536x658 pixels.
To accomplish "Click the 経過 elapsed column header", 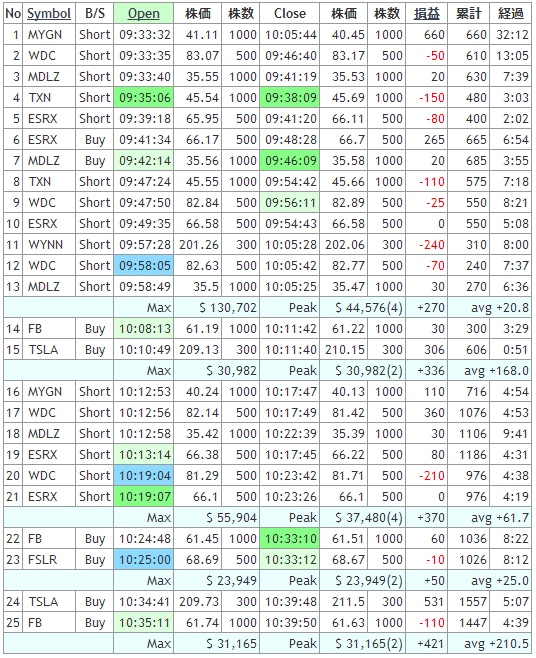I will [510, 14].
